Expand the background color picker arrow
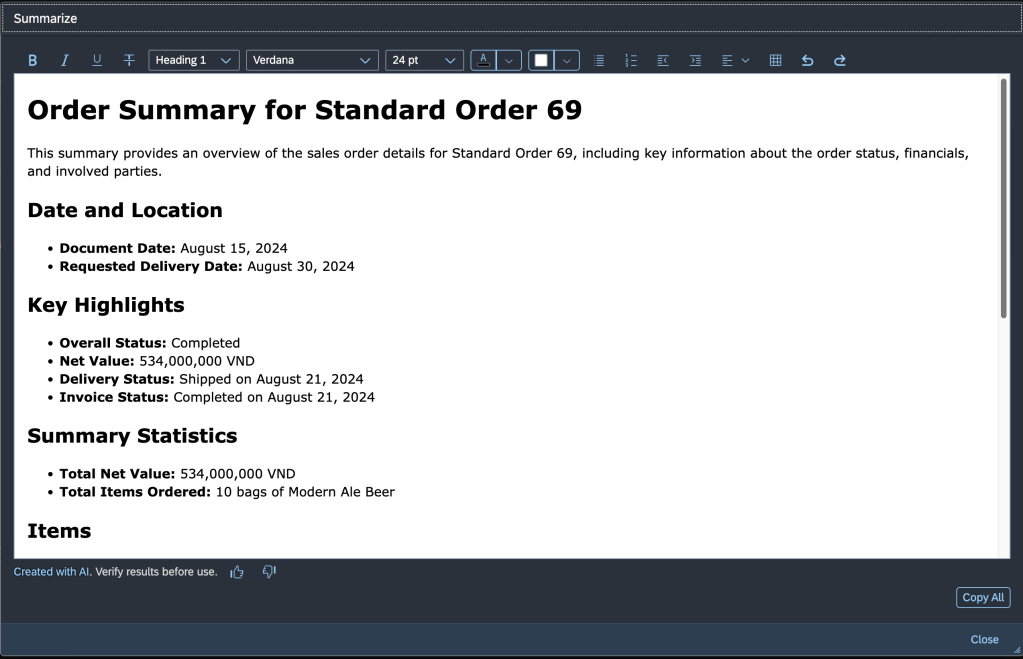The width and height of the screenshot is (1023, 659). click(x=568, y=60)
